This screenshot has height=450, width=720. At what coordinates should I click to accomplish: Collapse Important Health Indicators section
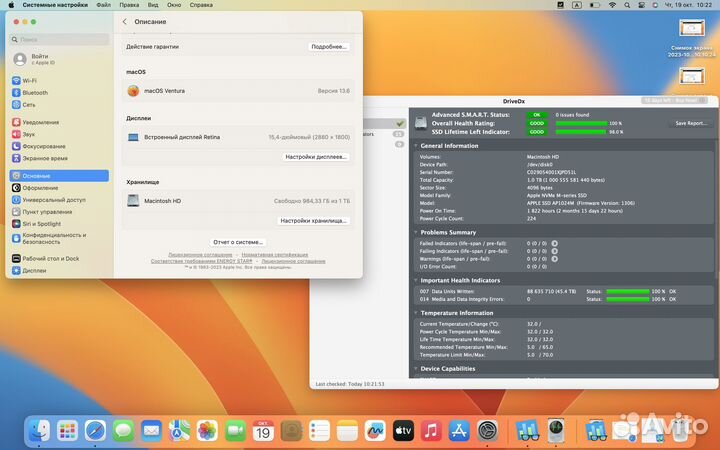point(416,280)
